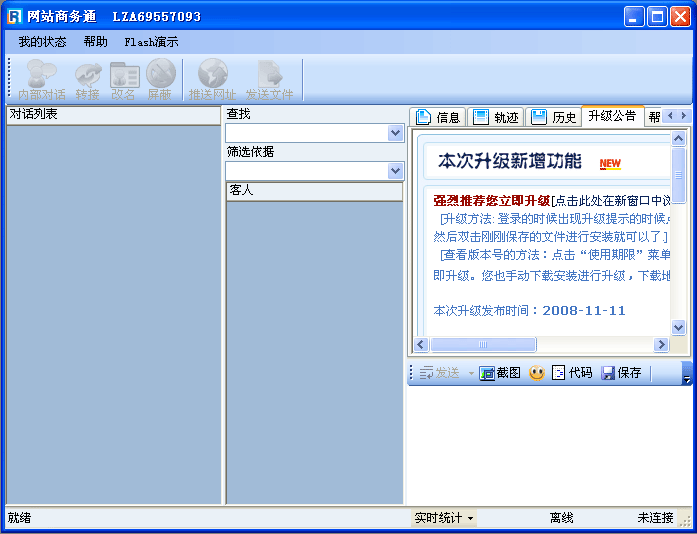Click the 代码 code icon
The height and width of the screenshot is (534, 697).
pyautogui.click(x=572, y=373)
